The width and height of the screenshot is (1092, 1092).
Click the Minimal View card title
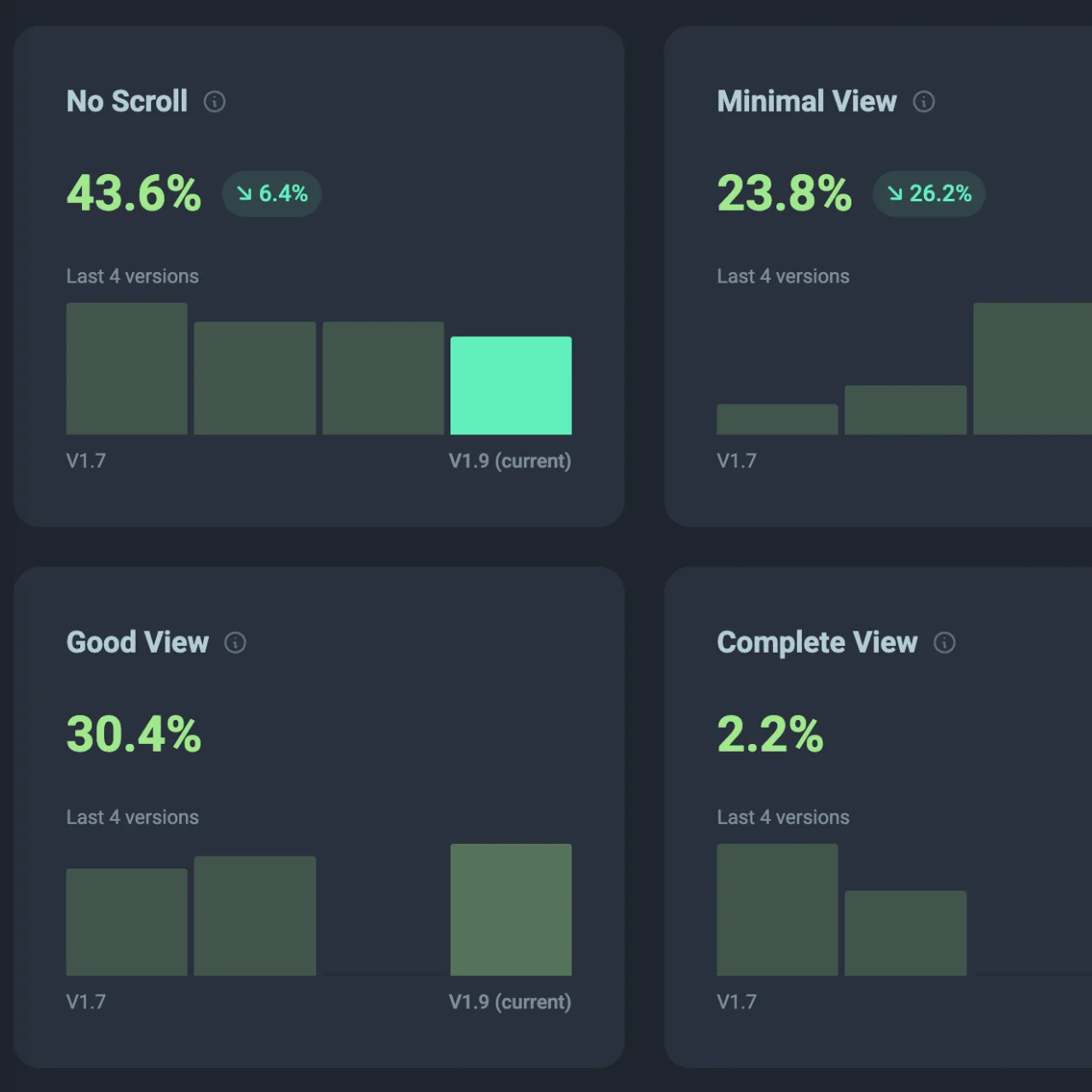click(807, 102)
